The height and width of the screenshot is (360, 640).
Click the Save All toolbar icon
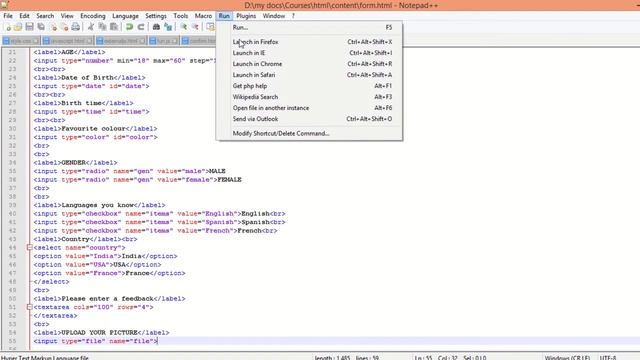coord(41,27)
